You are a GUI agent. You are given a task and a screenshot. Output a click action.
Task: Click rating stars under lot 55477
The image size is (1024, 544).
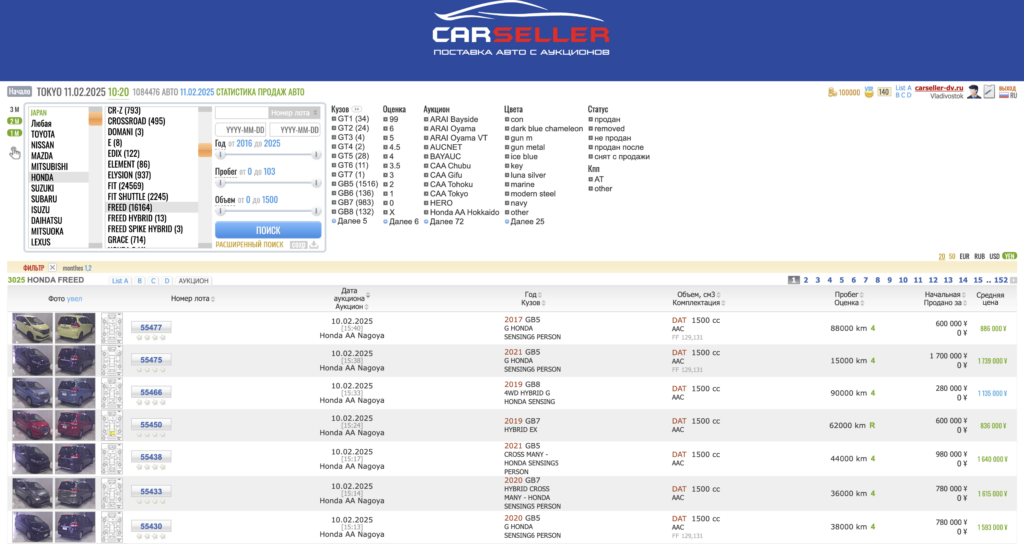[151, 338]
